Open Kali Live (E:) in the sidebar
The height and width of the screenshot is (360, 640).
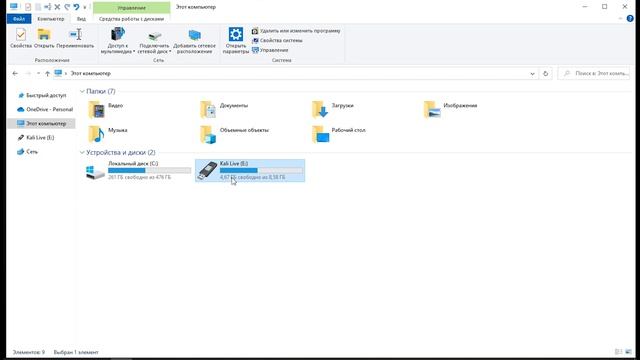36,138
